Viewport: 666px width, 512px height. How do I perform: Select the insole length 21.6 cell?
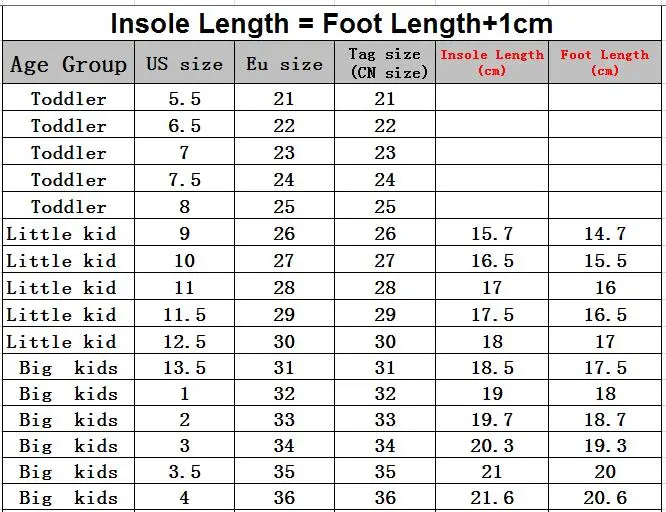(x=492, y=497)
